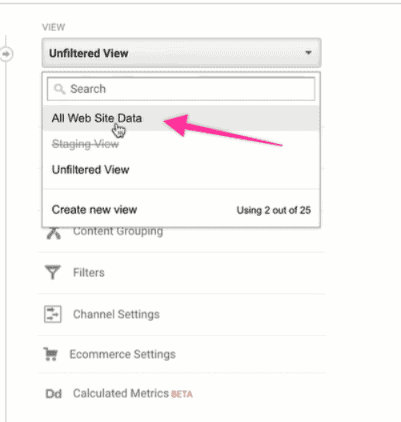This screenshot has width=401, height=422.
Task: Choose Unfiltered View in dropdown list
Action: coord(90,170)
